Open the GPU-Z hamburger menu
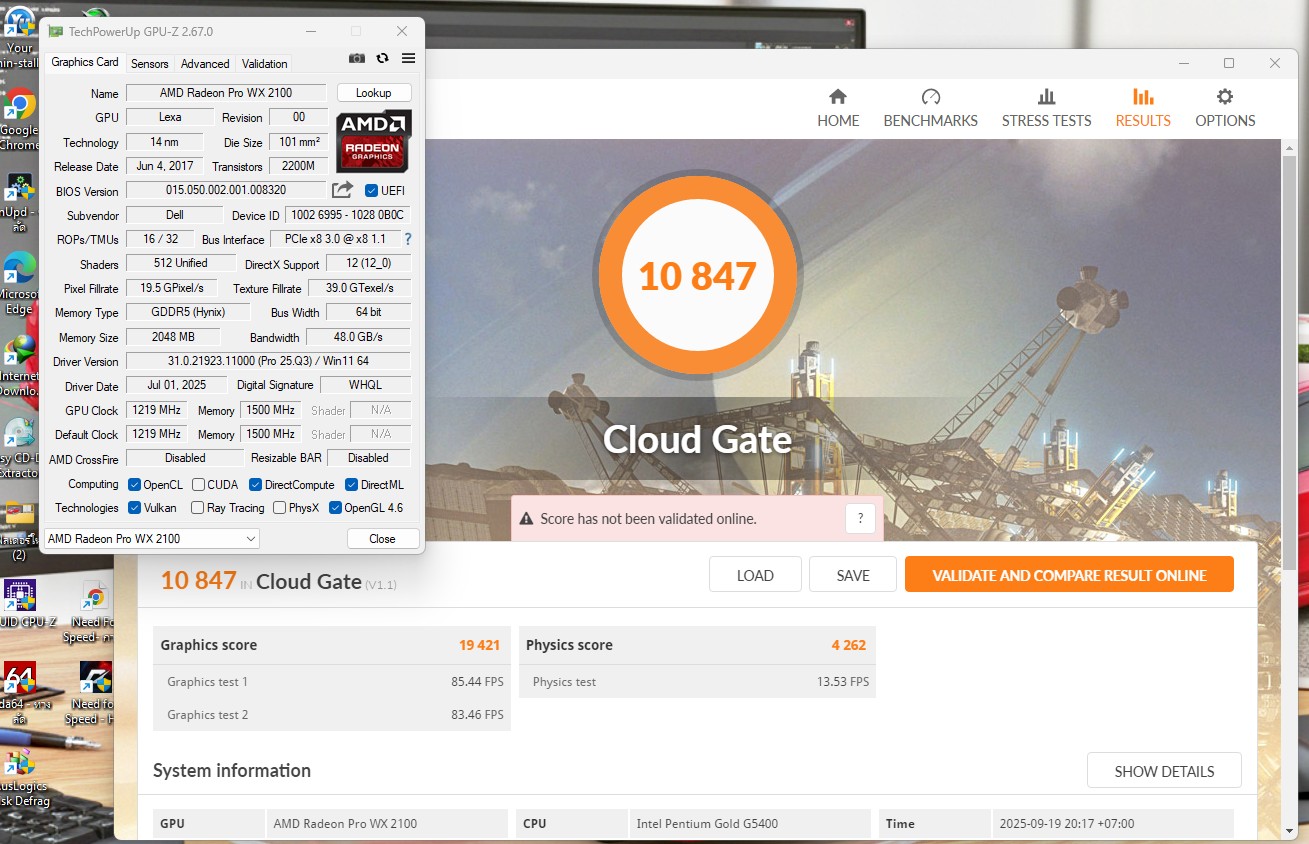Screen dimensions: 1309x844 pyautogui.click(x=408, y=59)
